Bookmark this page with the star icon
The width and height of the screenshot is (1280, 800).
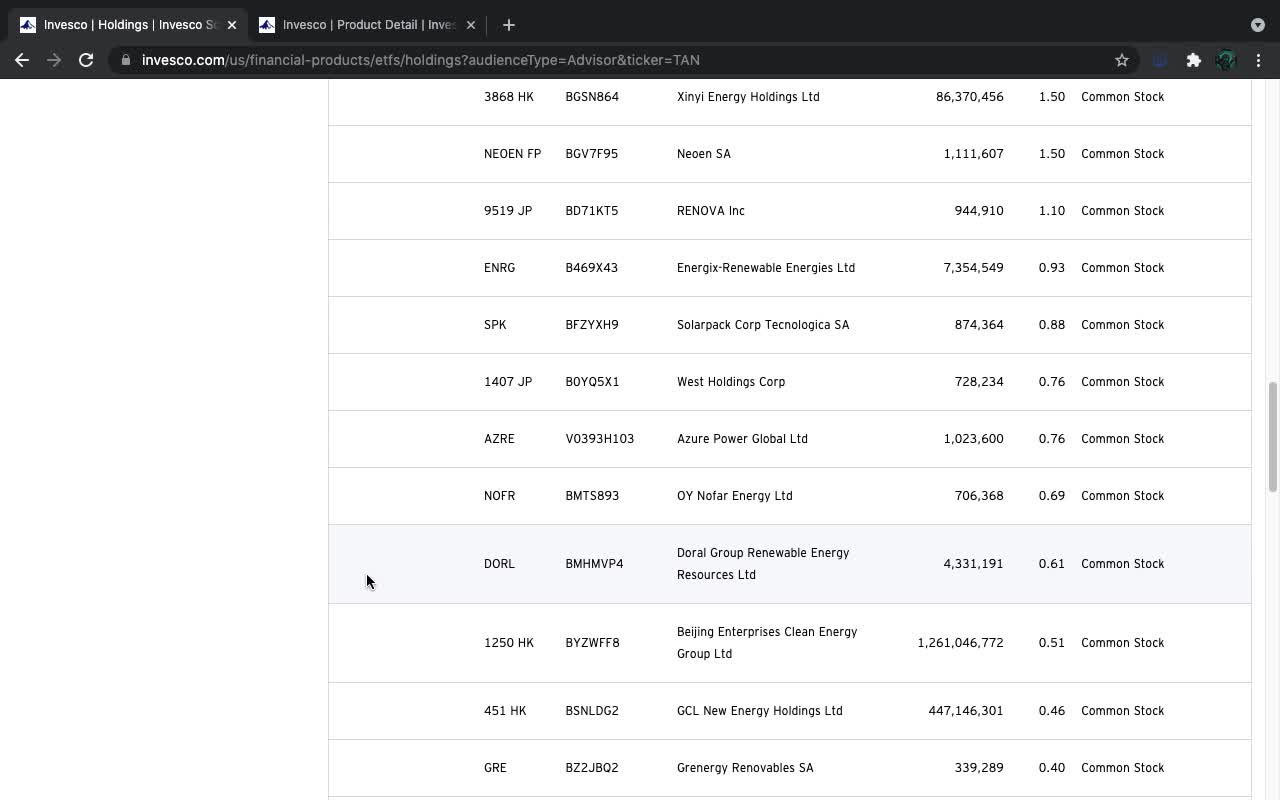[1122, 60]
